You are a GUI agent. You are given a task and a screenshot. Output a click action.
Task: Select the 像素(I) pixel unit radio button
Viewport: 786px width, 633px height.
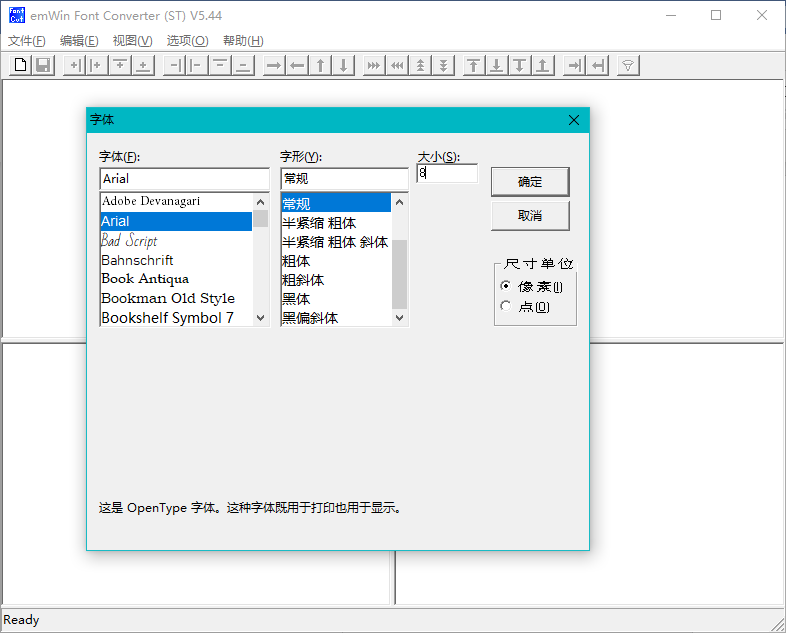tap(506, 286)
